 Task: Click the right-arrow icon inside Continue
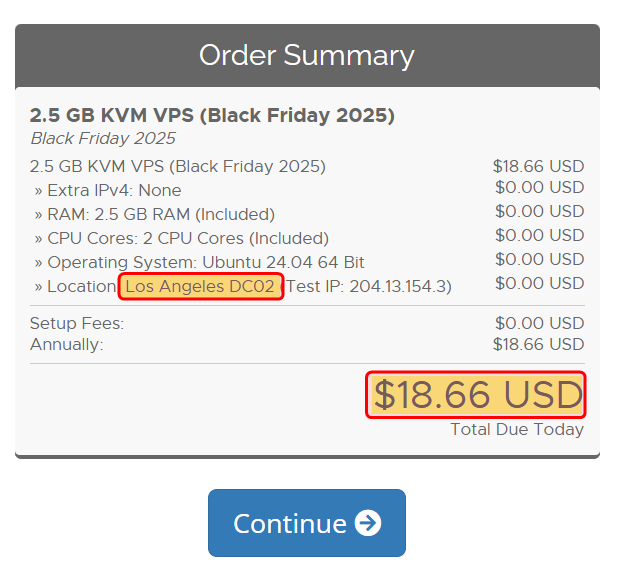(x=368, y=523)
